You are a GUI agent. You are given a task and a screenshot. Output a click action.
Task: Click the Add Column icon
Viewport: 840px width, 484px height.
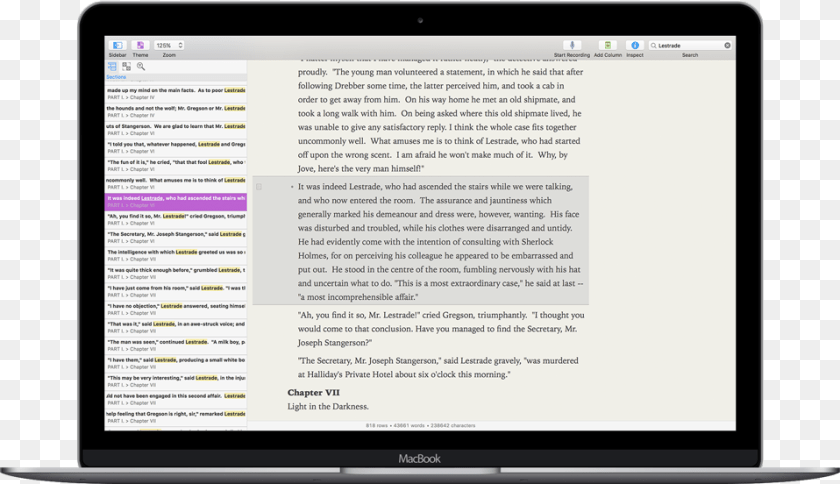pos(608,46)
